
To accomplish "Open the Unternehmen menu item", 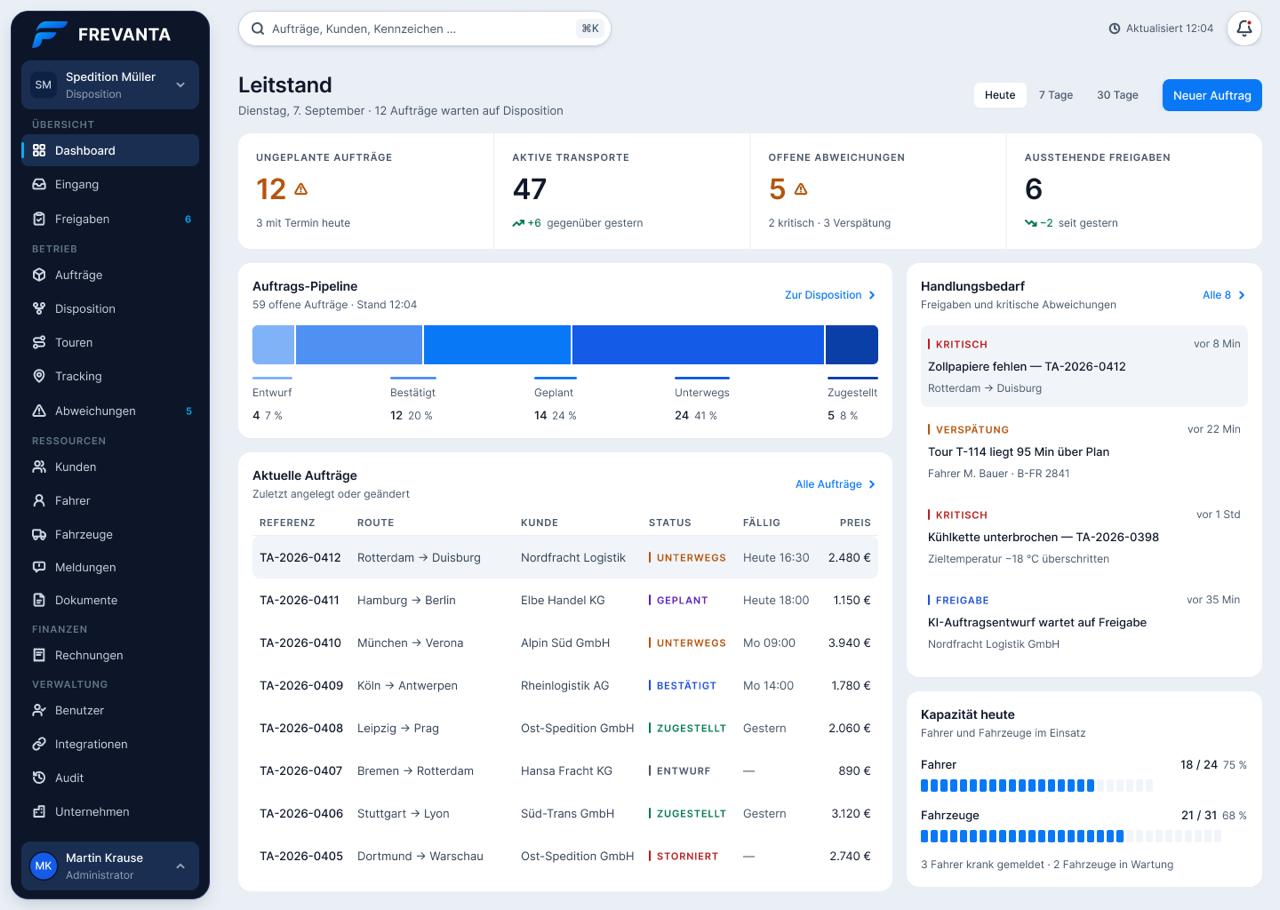I will [110, 812].
